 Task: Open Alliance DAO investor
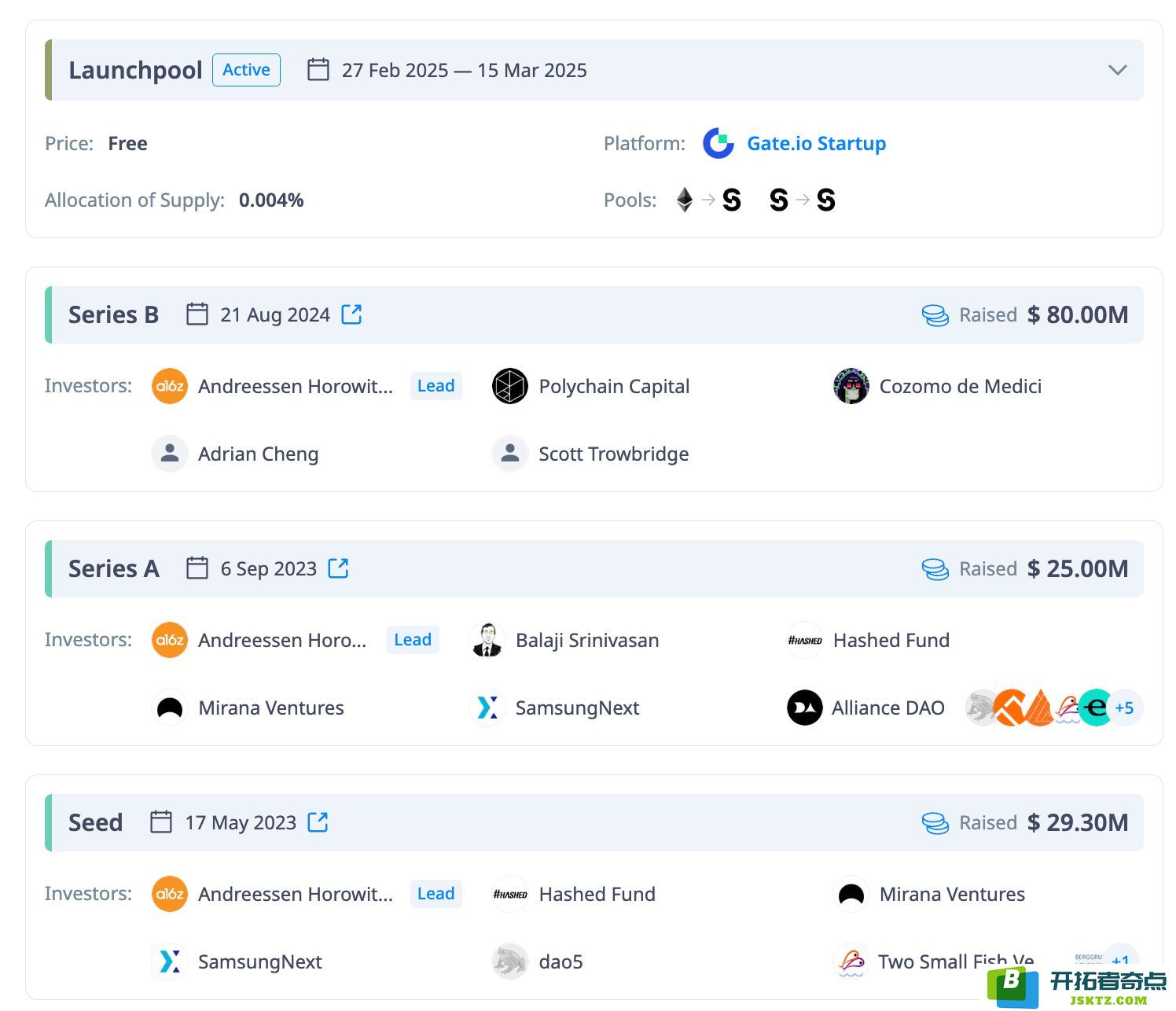(888, 708)
